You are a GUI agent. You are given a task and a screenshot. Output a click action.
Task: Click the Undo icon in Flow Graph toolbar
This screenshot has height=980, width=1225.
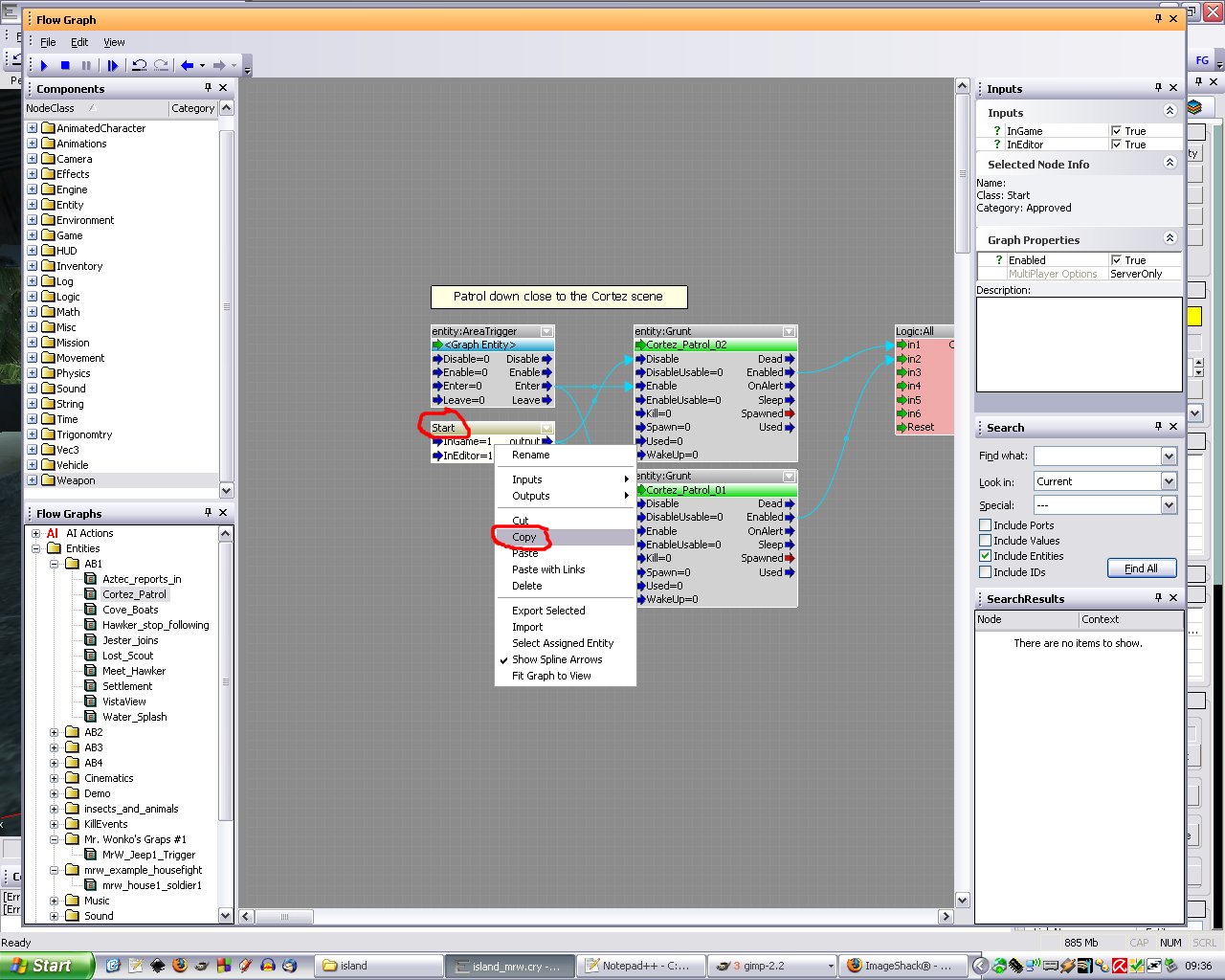pos(140,65)
